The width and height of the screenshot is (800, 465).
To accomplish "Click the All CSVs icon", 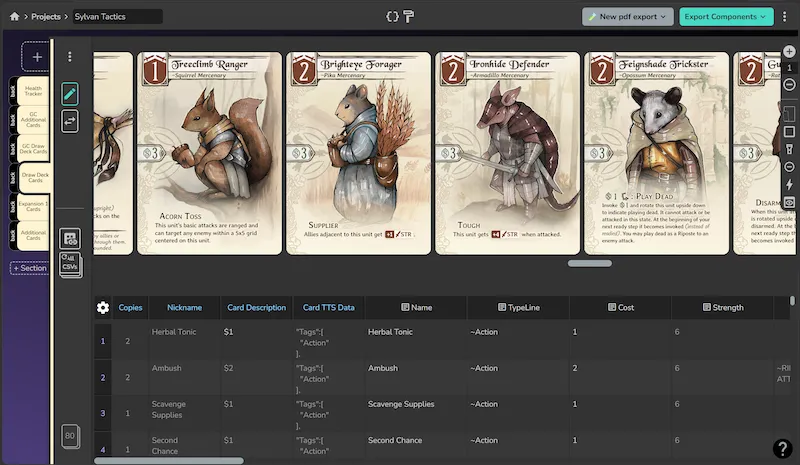I will click(70, 264).
